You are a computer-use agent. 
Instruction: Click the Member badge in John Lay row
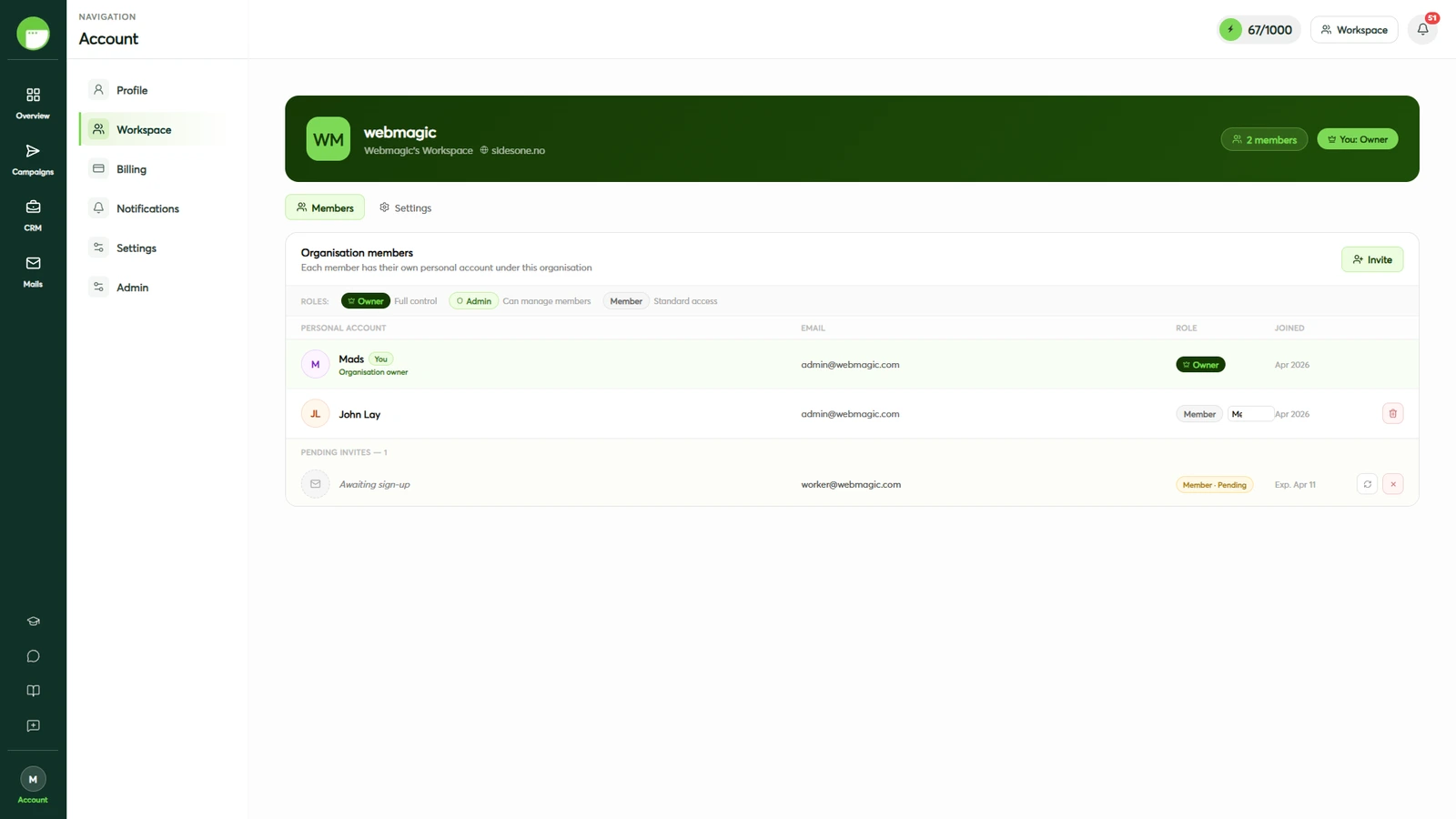tap(1199, 414)
